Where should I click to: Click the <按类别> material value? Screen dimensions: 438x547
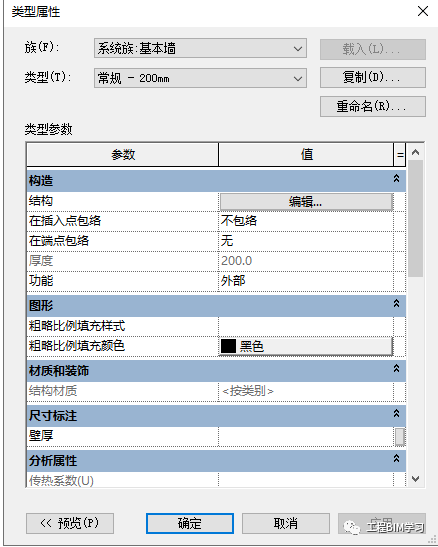[x=248, y=391]
